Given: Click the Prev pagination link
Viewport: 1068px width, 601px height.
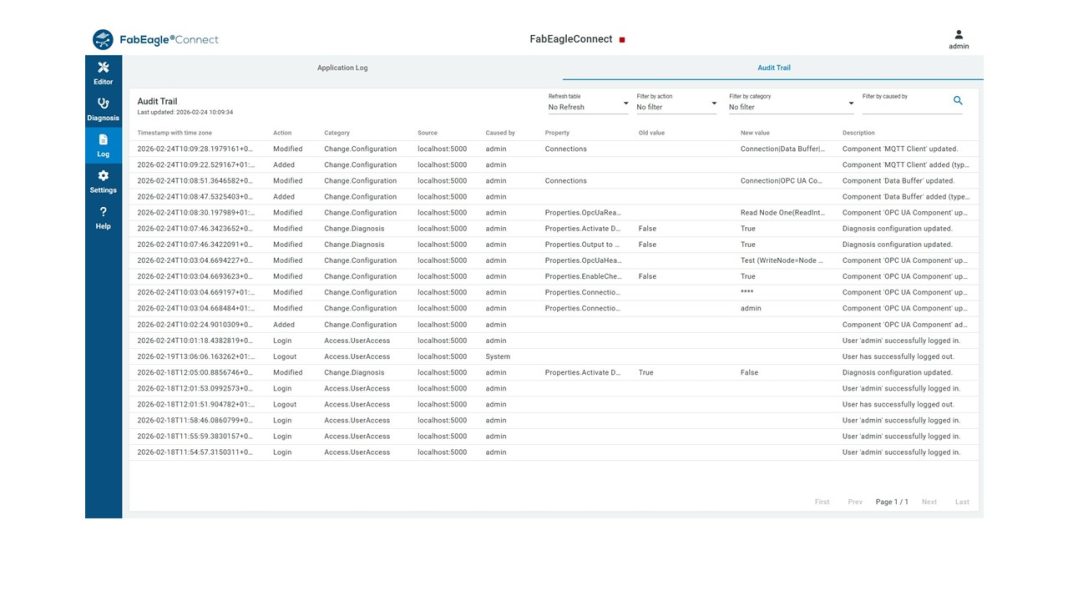Looking at the screenshot, I should (854, 502).
